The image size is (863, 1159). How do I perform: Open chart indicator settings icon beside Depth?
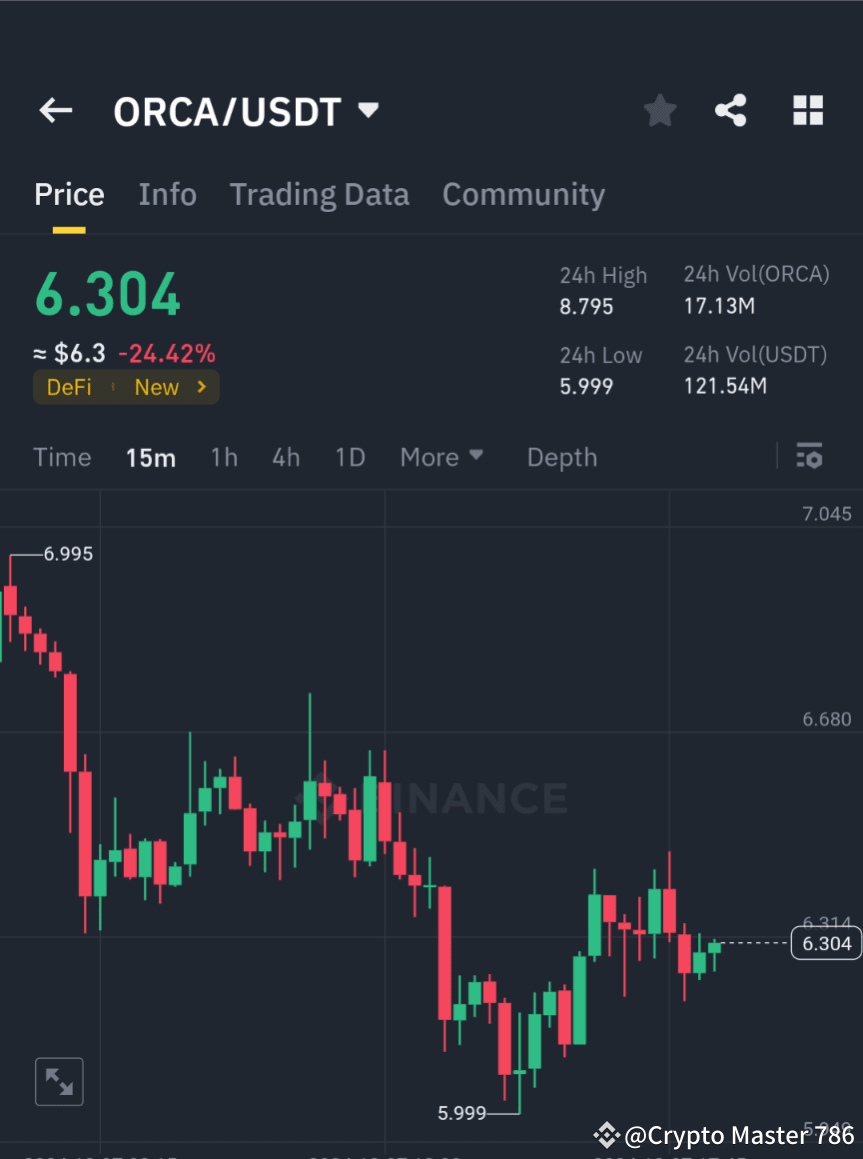point(809,457)
